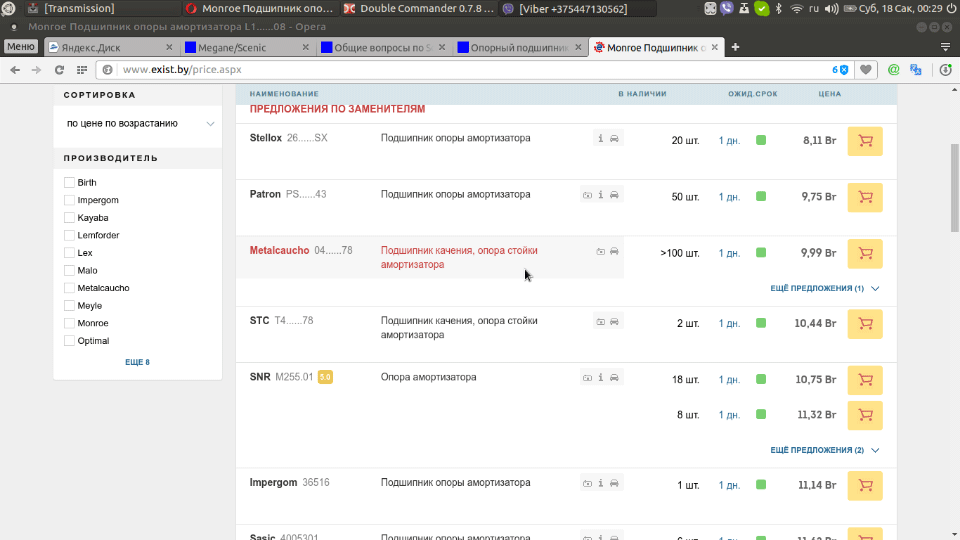
Task: Open Speed Dial grid button
Action: 81,70
